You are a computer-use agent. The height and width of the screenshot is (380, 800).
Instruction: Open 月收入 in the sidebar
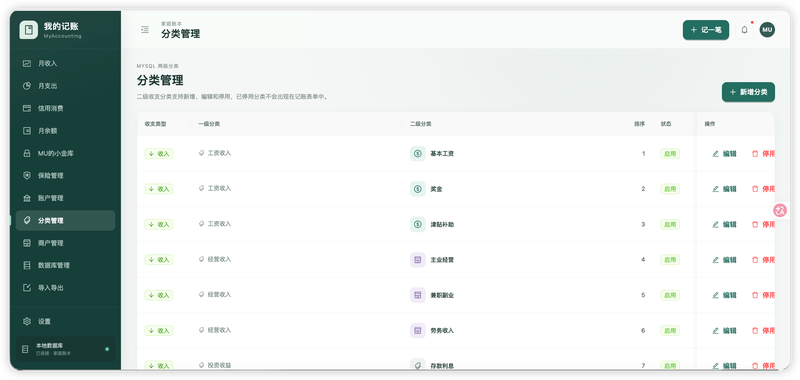tap(65, 64)
